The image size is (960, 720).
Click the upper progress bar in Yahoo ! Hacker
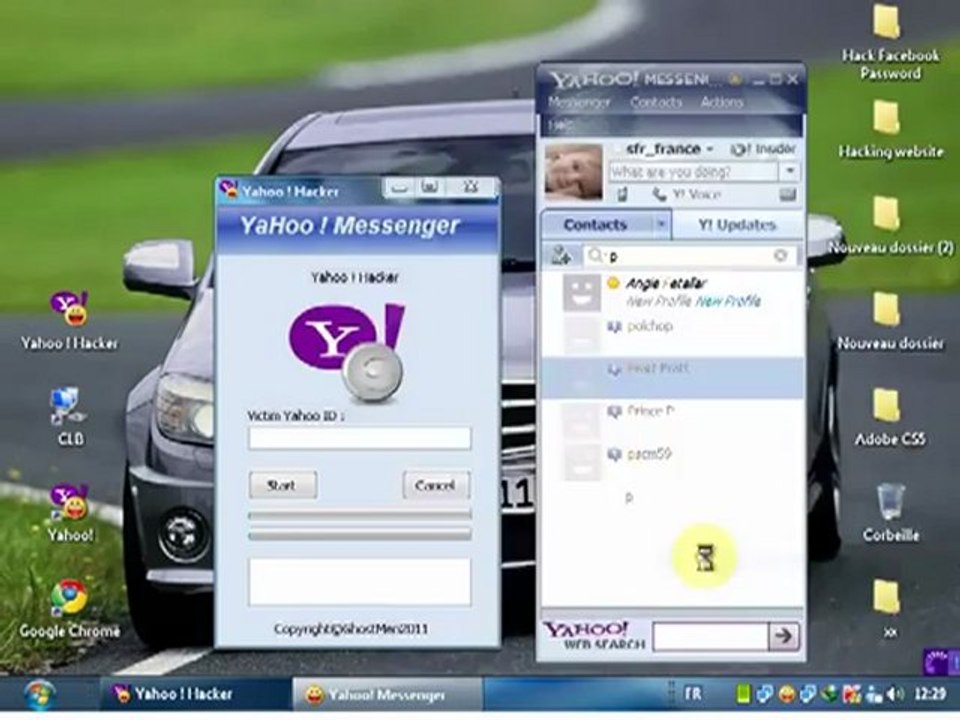359,516
